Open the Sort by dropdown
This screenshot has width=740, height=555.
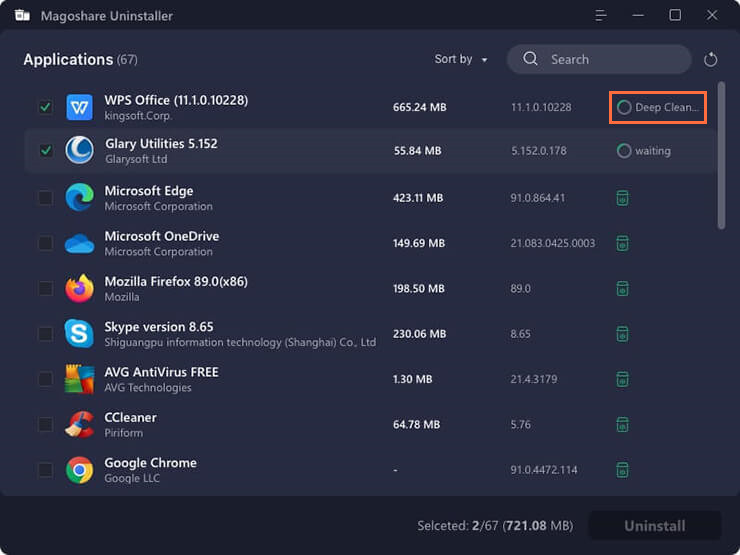(461, 59)
